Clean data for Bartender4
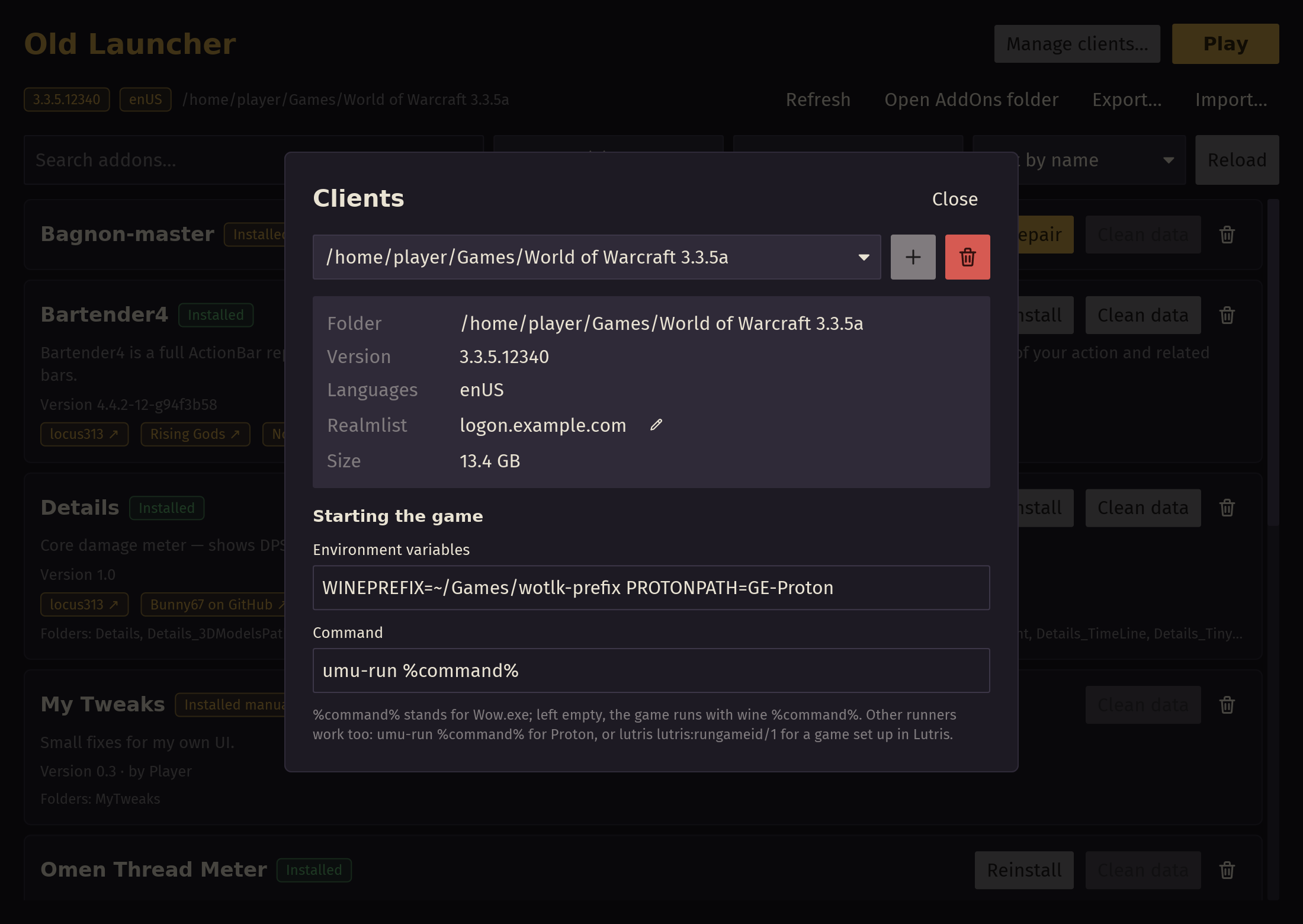Image resolution: width=1303 pixels, height=924 pixels. point(1142,315)
